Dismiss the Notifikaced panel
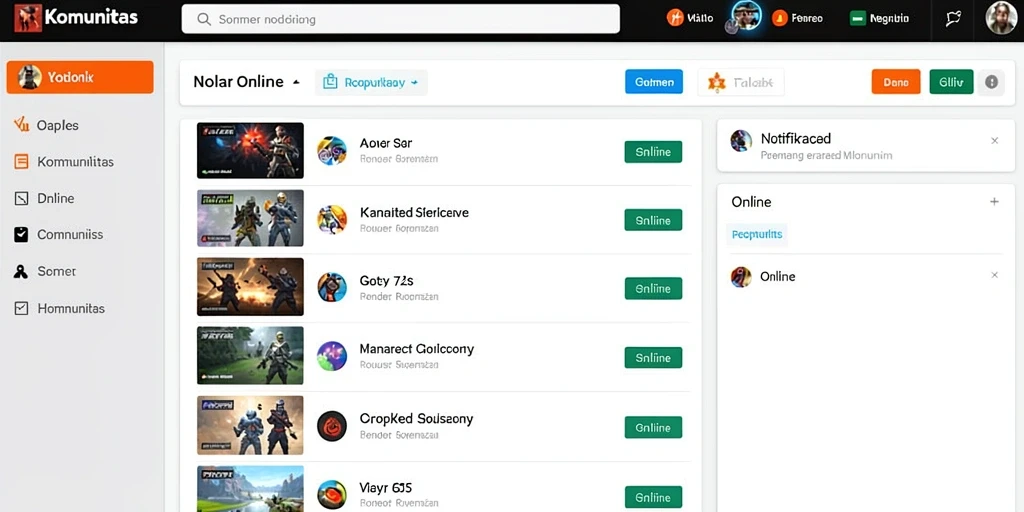The width and height of the screenshot is (1024, 512). click(995, 140)
